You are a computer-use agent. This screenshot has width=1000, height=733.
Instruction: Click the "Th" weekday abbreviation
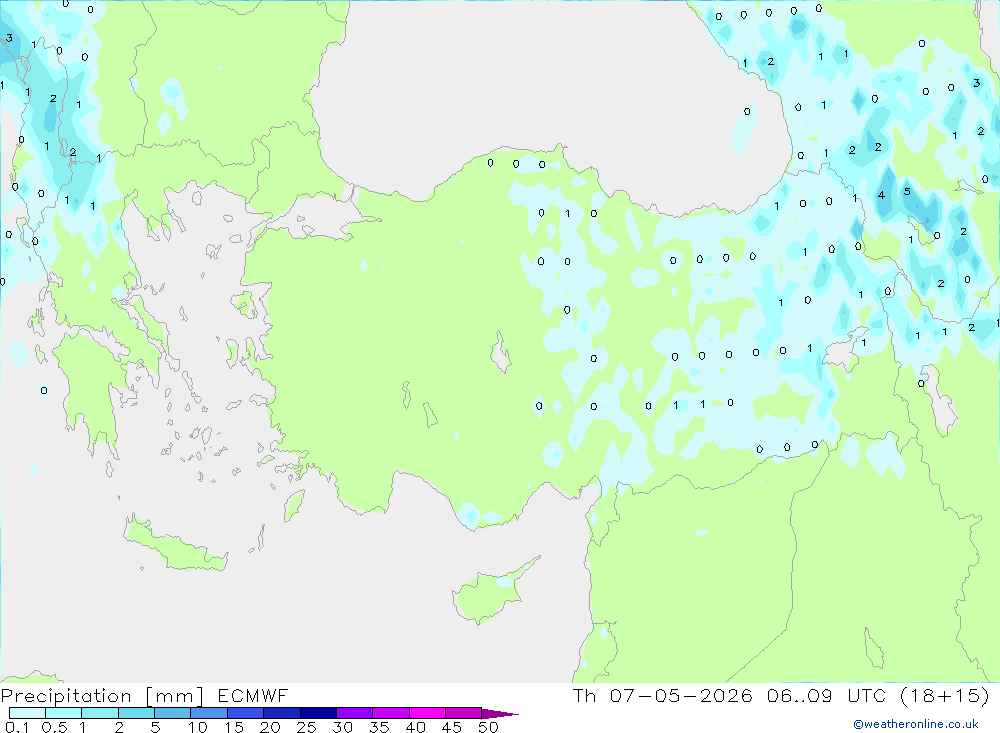tap(584, 695)
